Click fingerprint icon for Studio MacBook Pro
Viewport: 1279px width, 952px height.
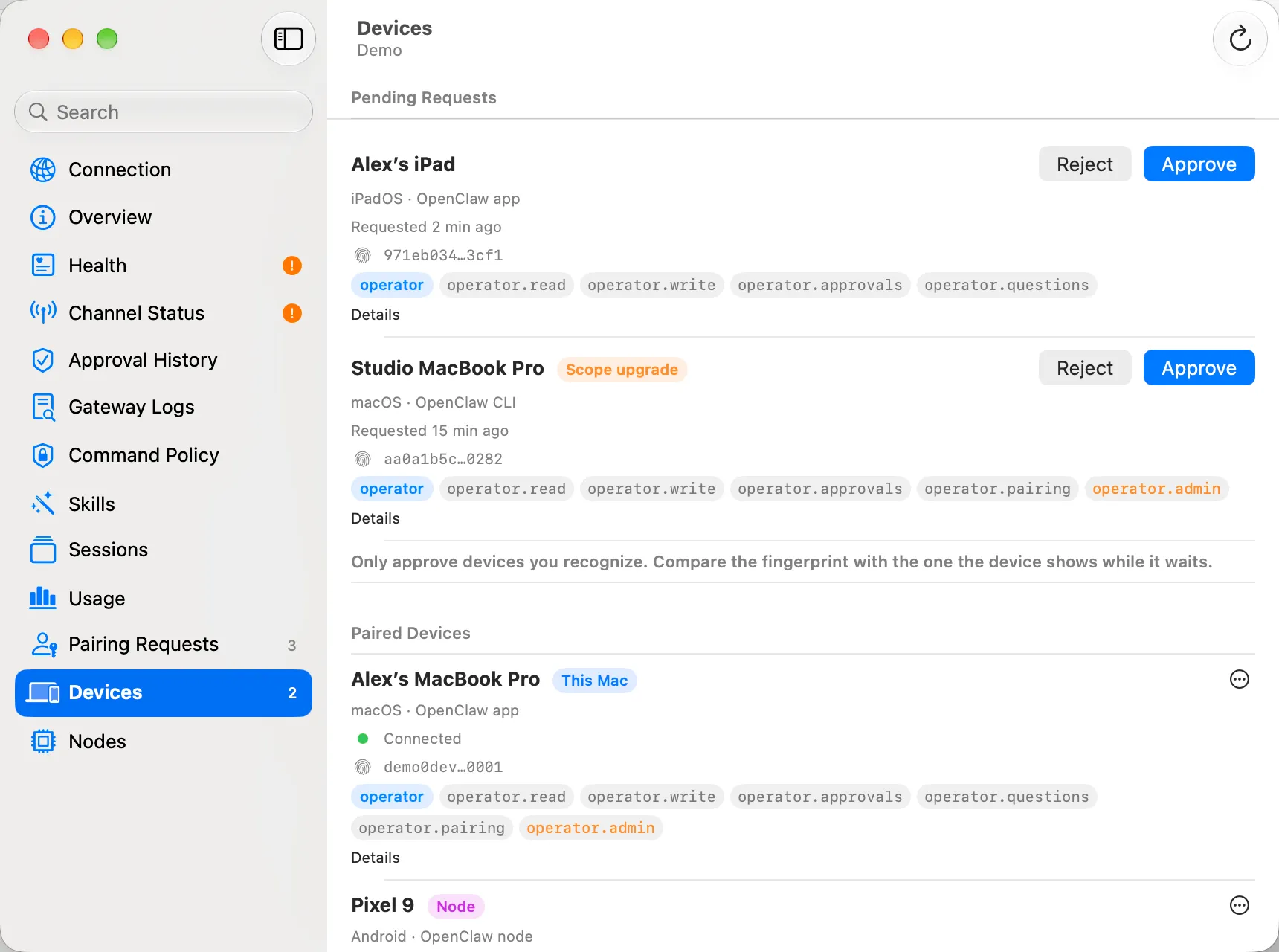coord(362,459)
